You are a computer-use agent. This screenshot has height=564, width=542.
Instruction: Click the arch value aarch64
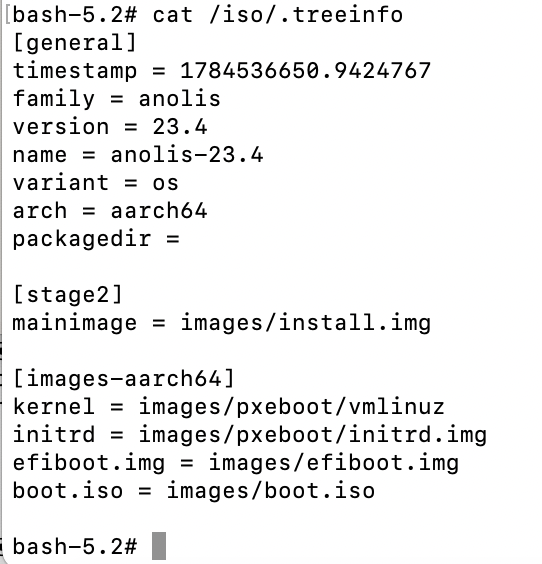point(159,210)
